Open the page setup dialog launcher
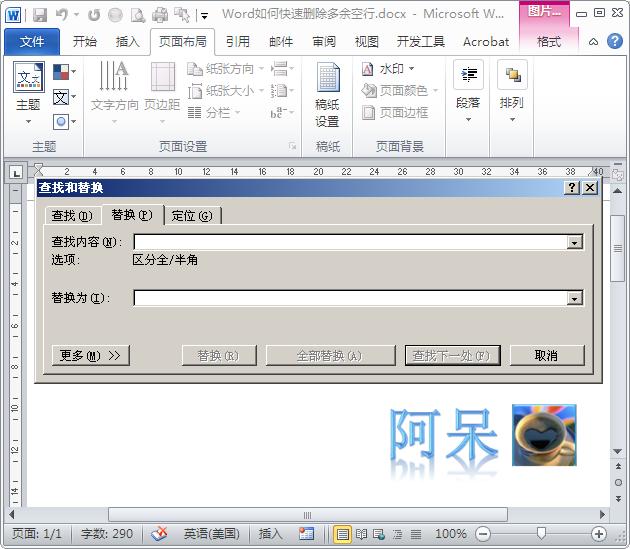 [x=292, y=146]
